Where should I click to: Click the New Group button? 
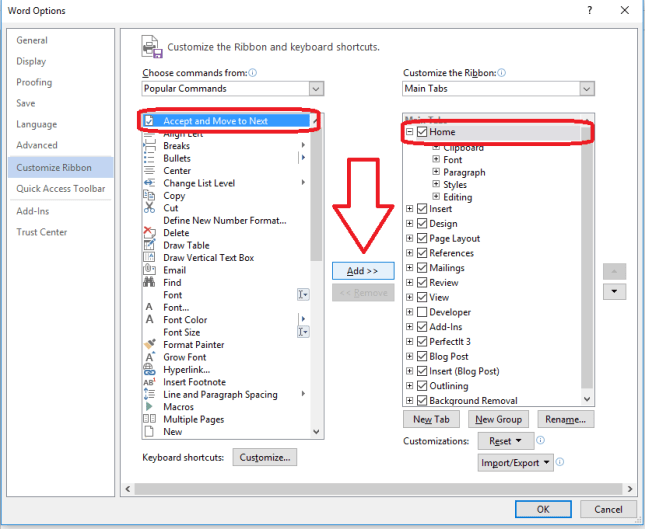click(498, 419)
